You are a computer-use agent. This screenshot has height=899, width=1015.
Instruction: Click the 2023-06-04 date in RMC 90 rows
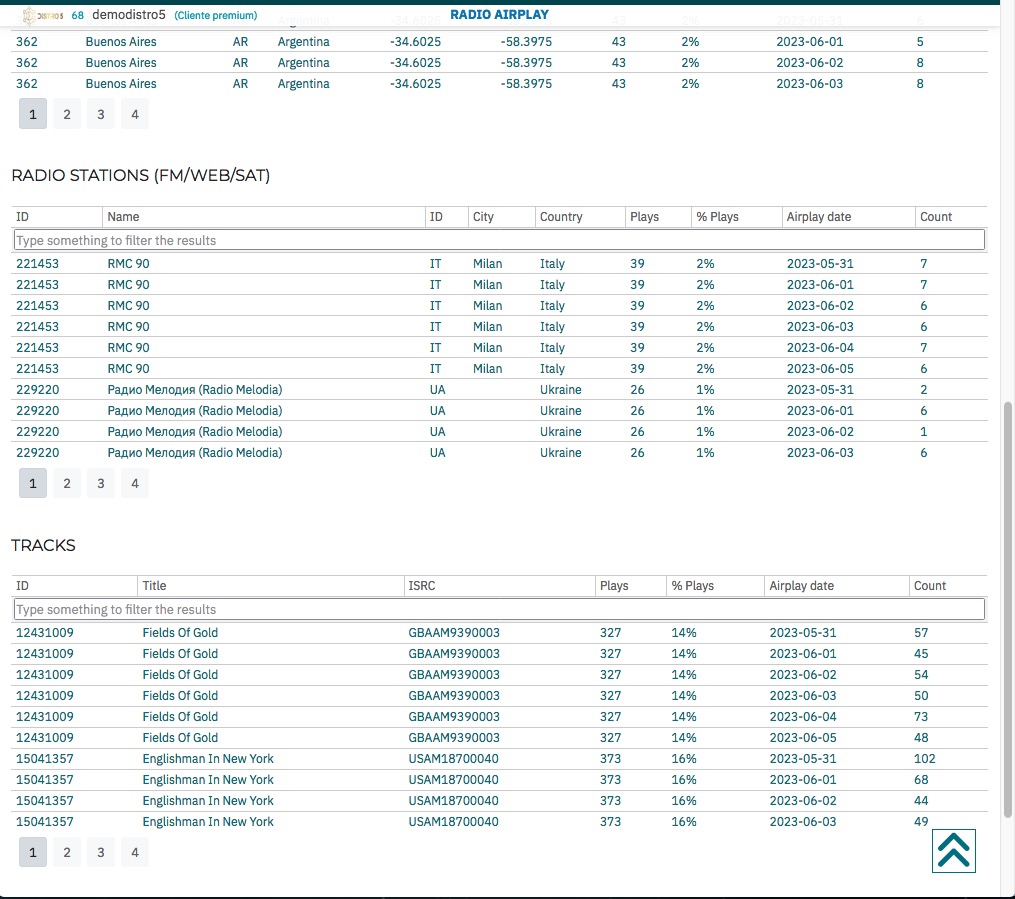tap(820, 348)
